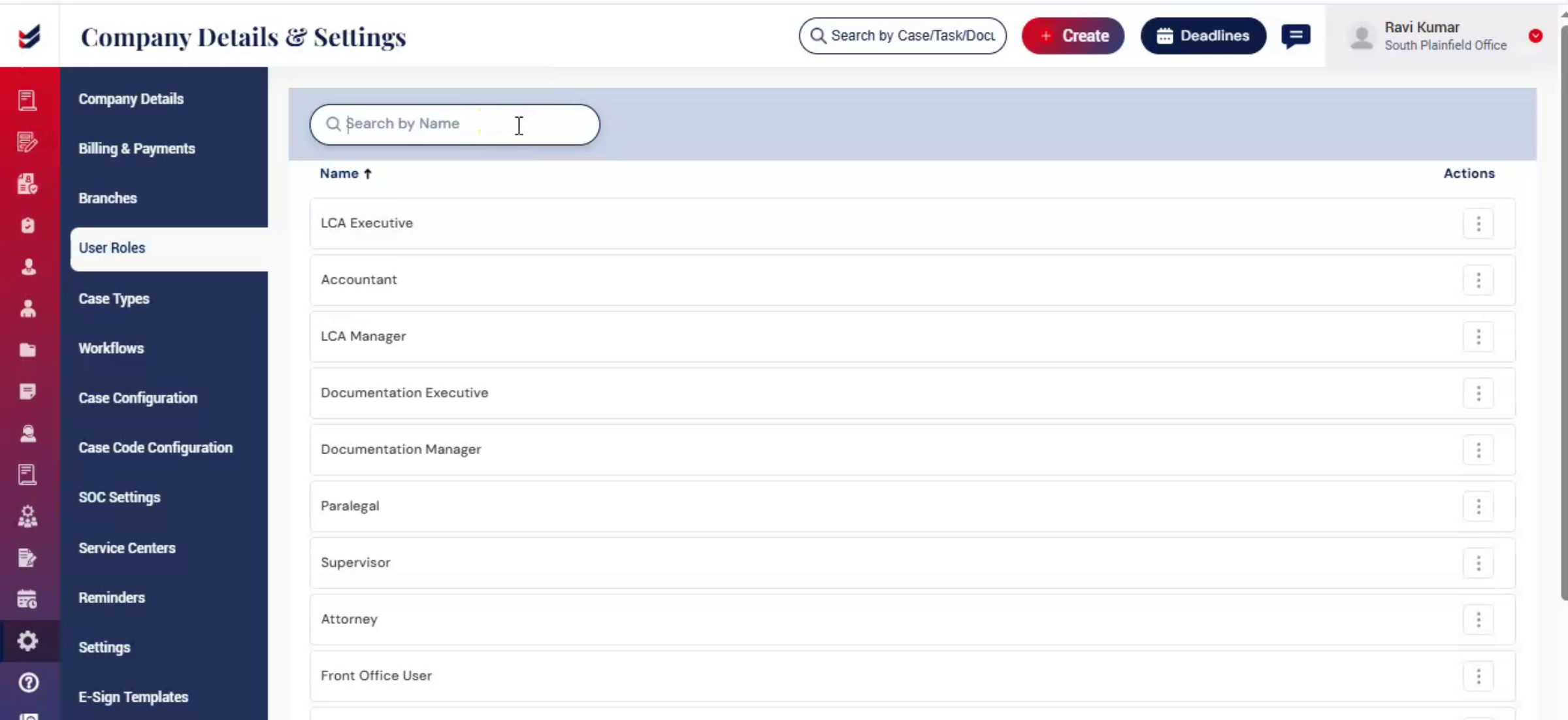1568x720 pixels.
Task: Select the Accountant role row
Action: click(x=912, y=280)
